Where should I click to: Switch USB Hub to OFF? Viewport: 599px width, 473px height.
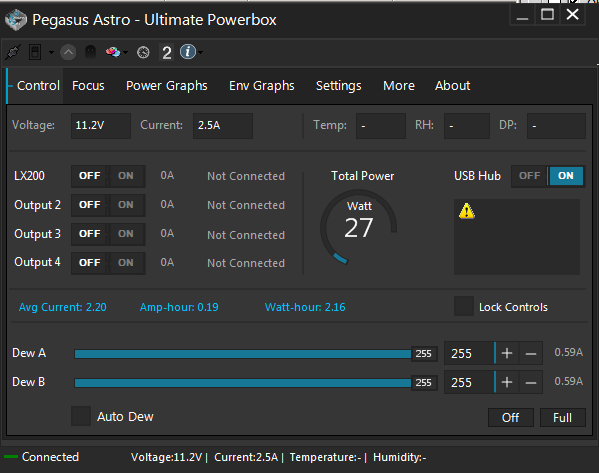click(x=529, y=176)
